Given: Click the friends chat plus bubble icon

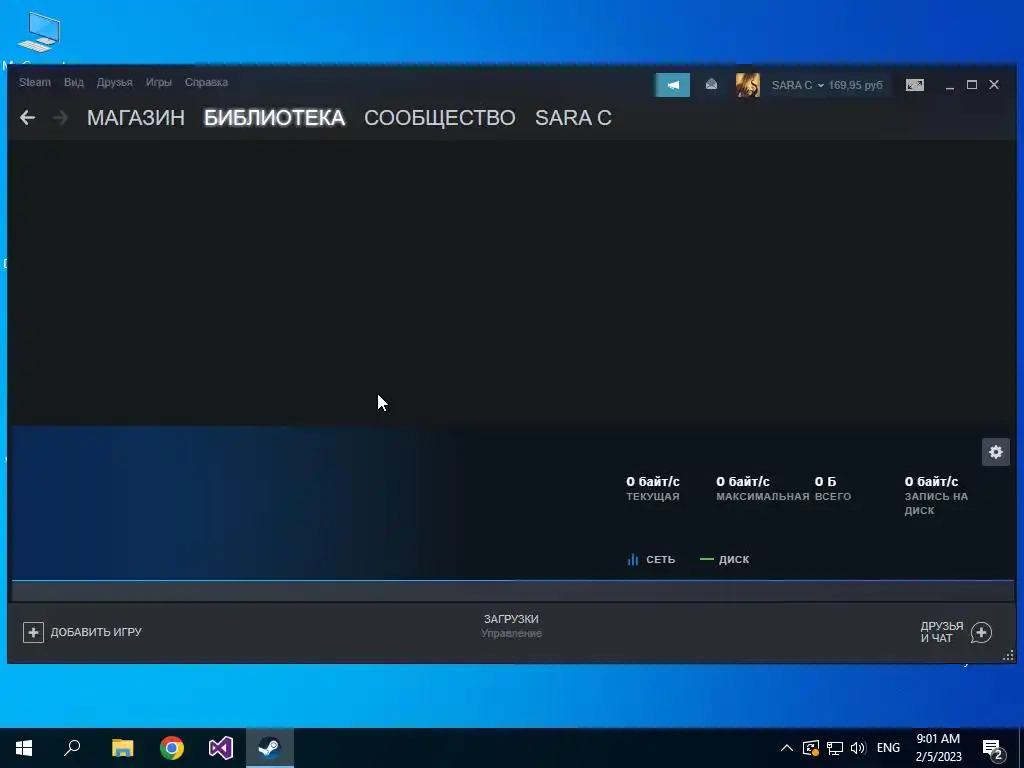Looking at the screenshot, I should (x=982, y=632).
